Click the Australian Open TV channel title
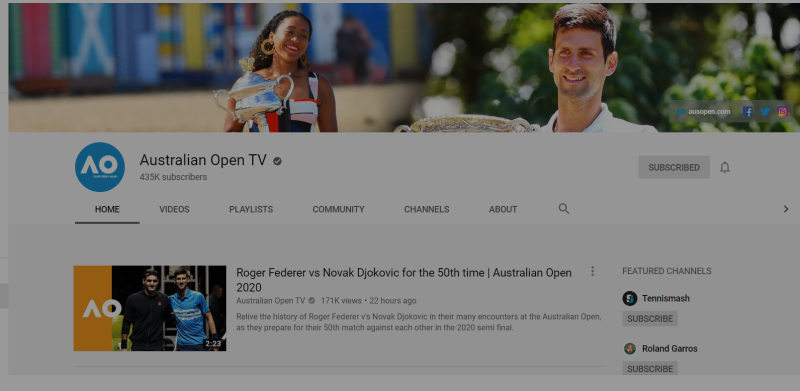Viewport: 800px width, 391px height. coord(203,160)
